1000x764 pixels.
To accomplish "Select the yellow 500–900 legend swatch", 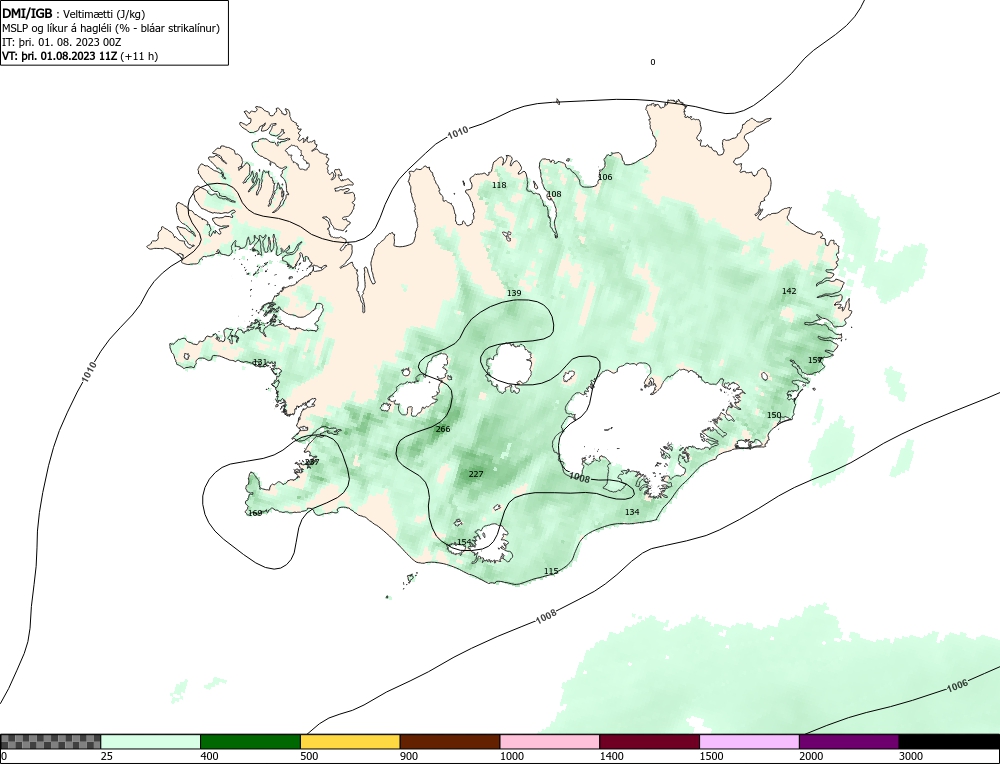I will click(350, 741).
